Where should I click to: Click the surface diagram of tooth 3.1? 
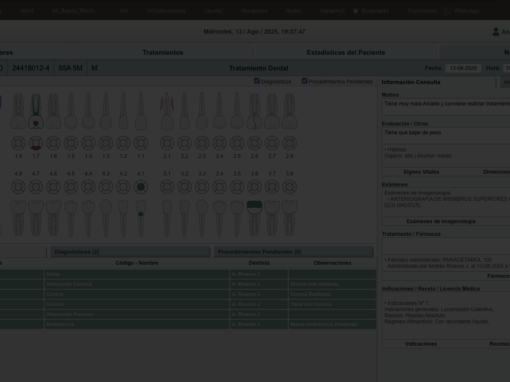(x=167, y=187)
